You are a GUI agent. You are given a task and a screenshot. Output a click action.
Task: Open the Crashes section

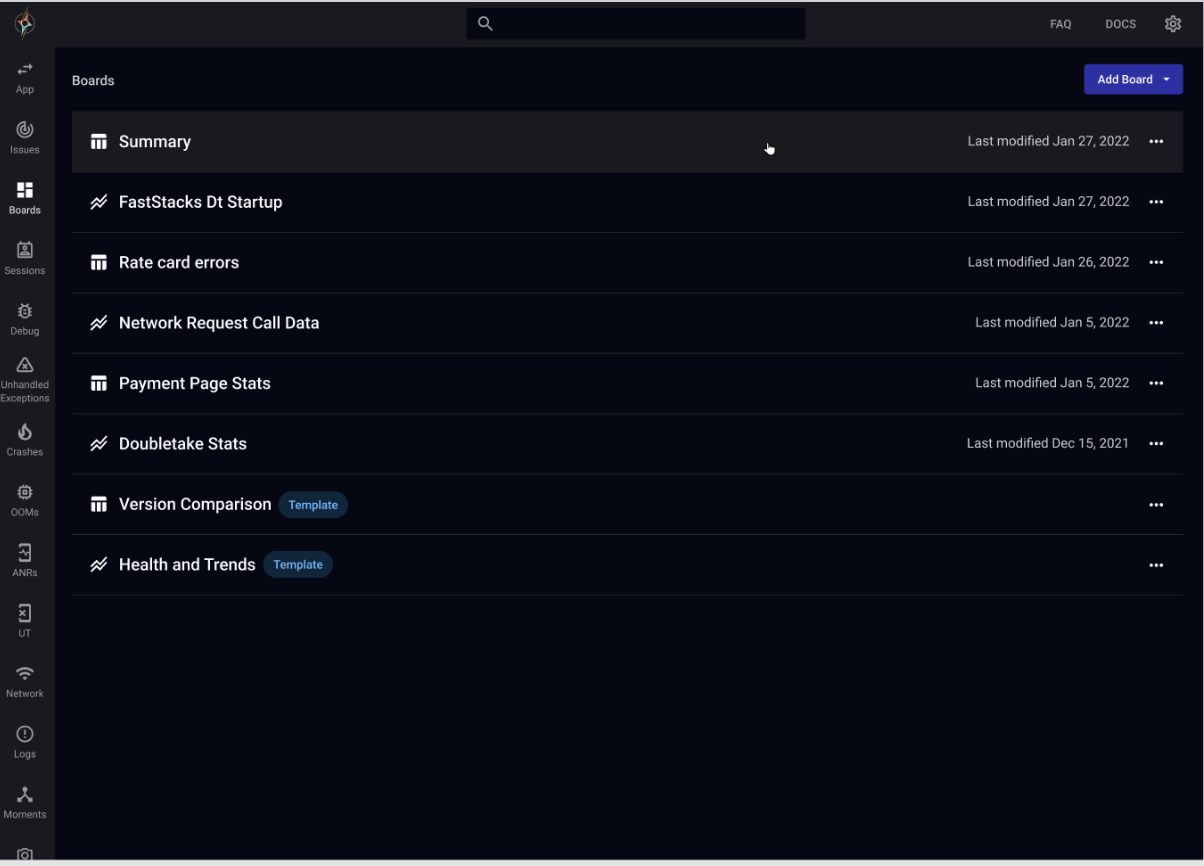pos(25,440)
